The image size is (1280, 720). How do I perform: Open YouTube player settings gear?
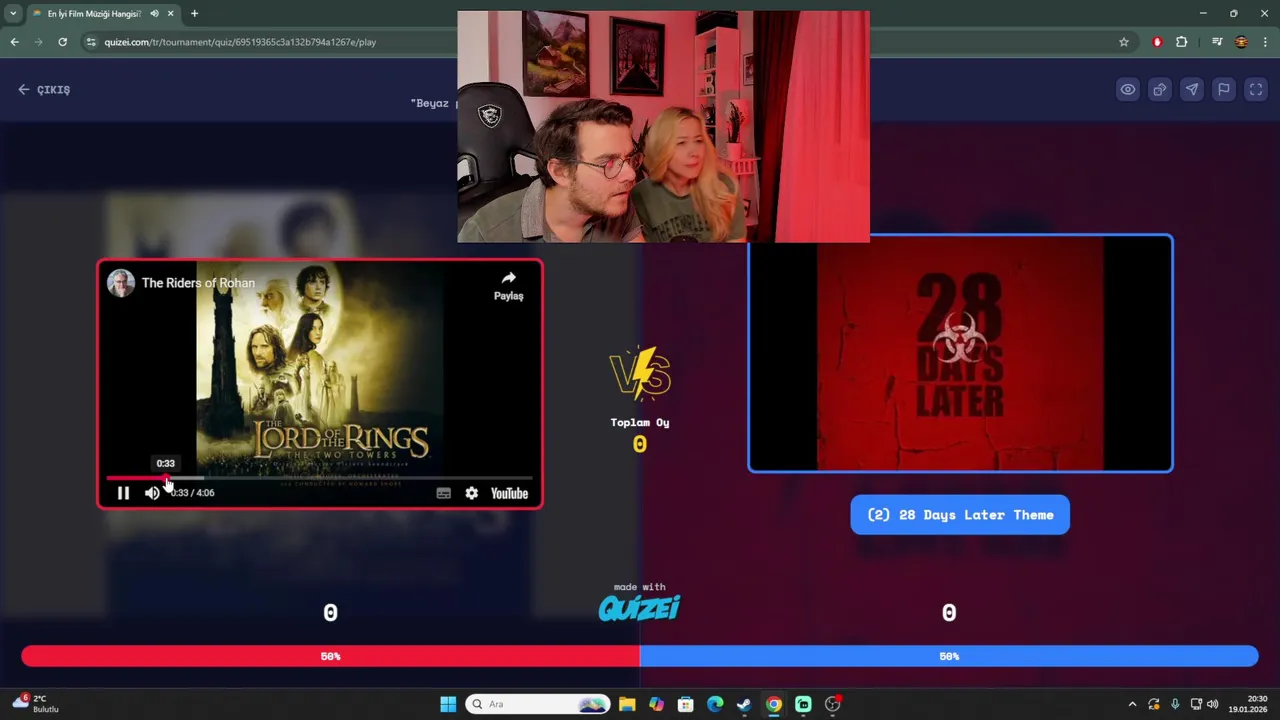point(471,493)
